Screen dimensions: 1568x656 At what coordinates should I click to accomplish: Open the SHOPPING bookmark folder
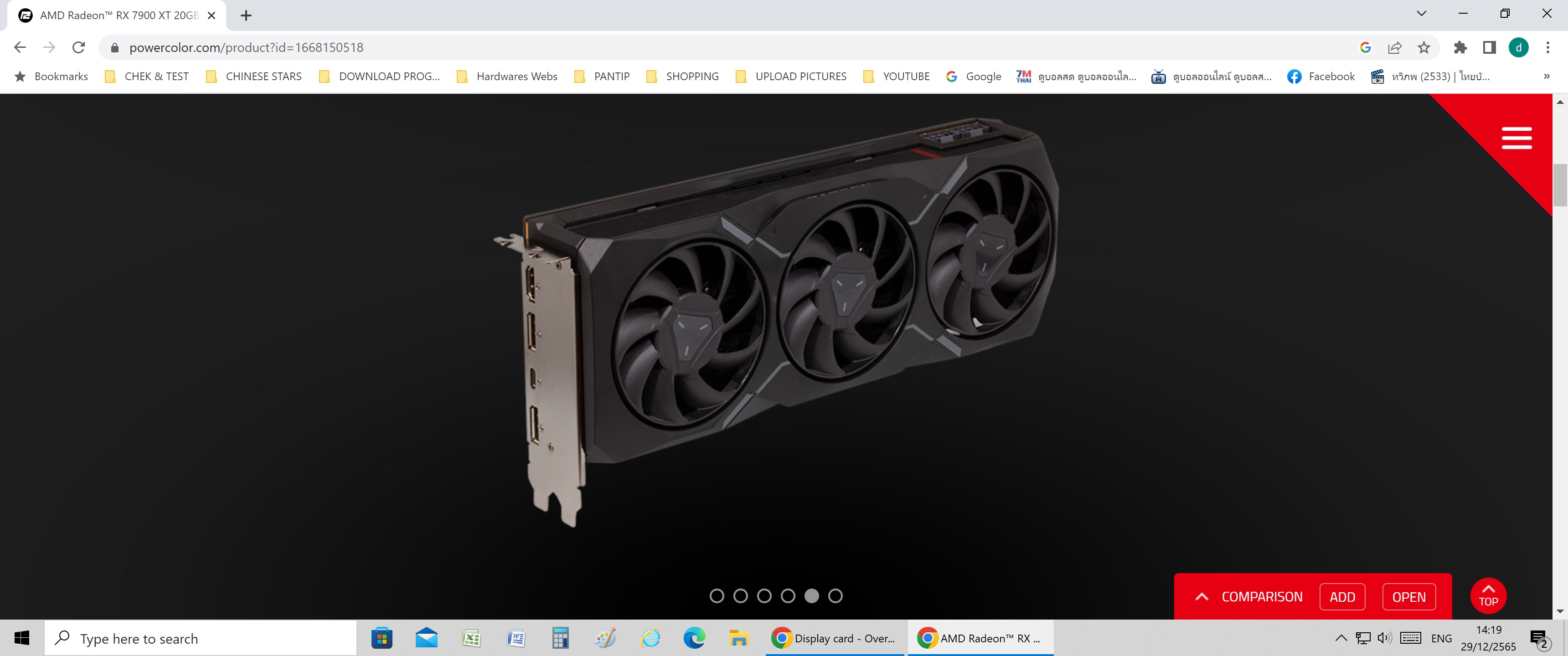click(x=682, y=76)
